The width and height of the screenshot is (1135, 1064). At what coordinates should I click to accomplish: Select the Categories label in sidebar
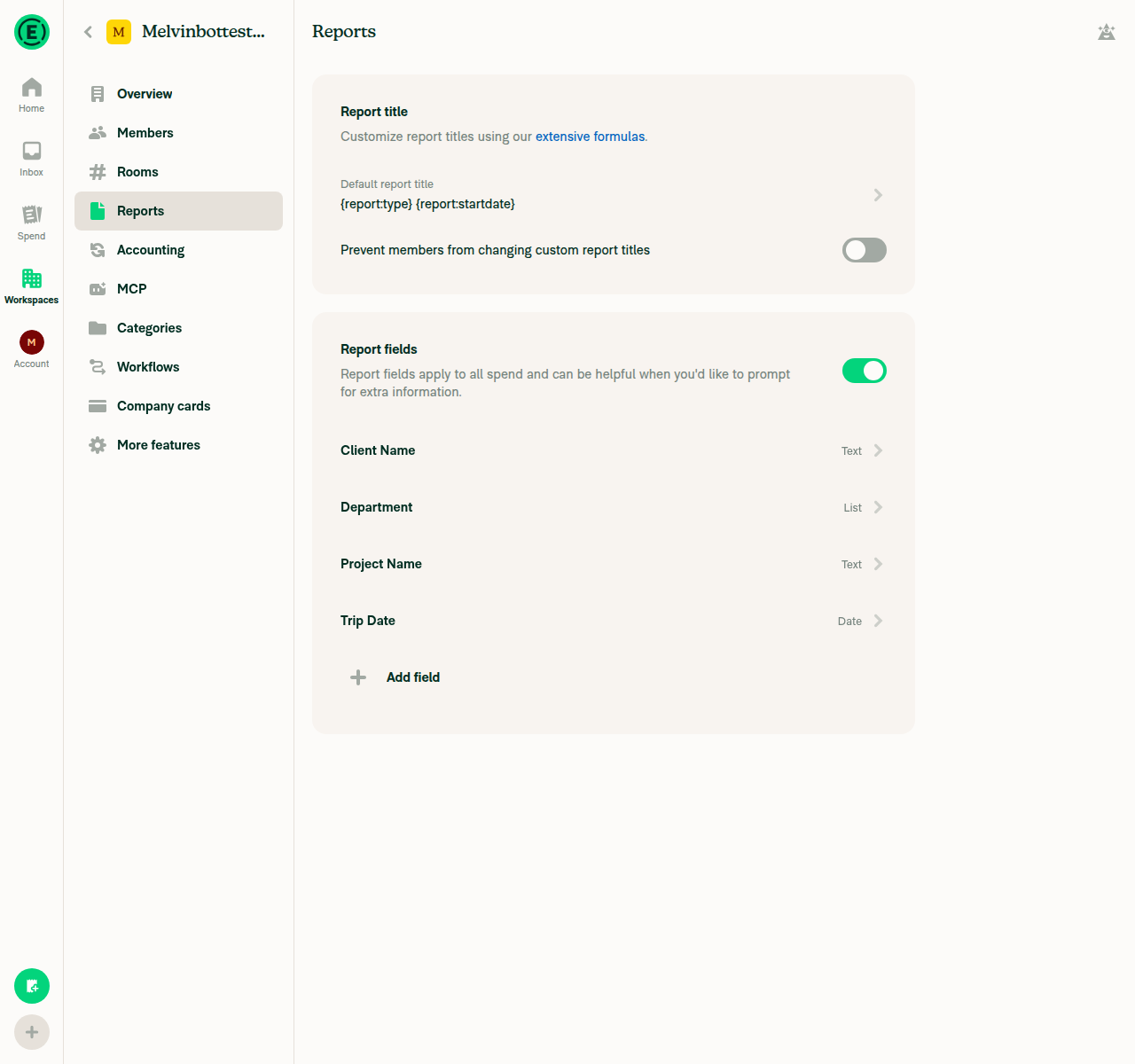pyautogui.click(x=149, y=328)
